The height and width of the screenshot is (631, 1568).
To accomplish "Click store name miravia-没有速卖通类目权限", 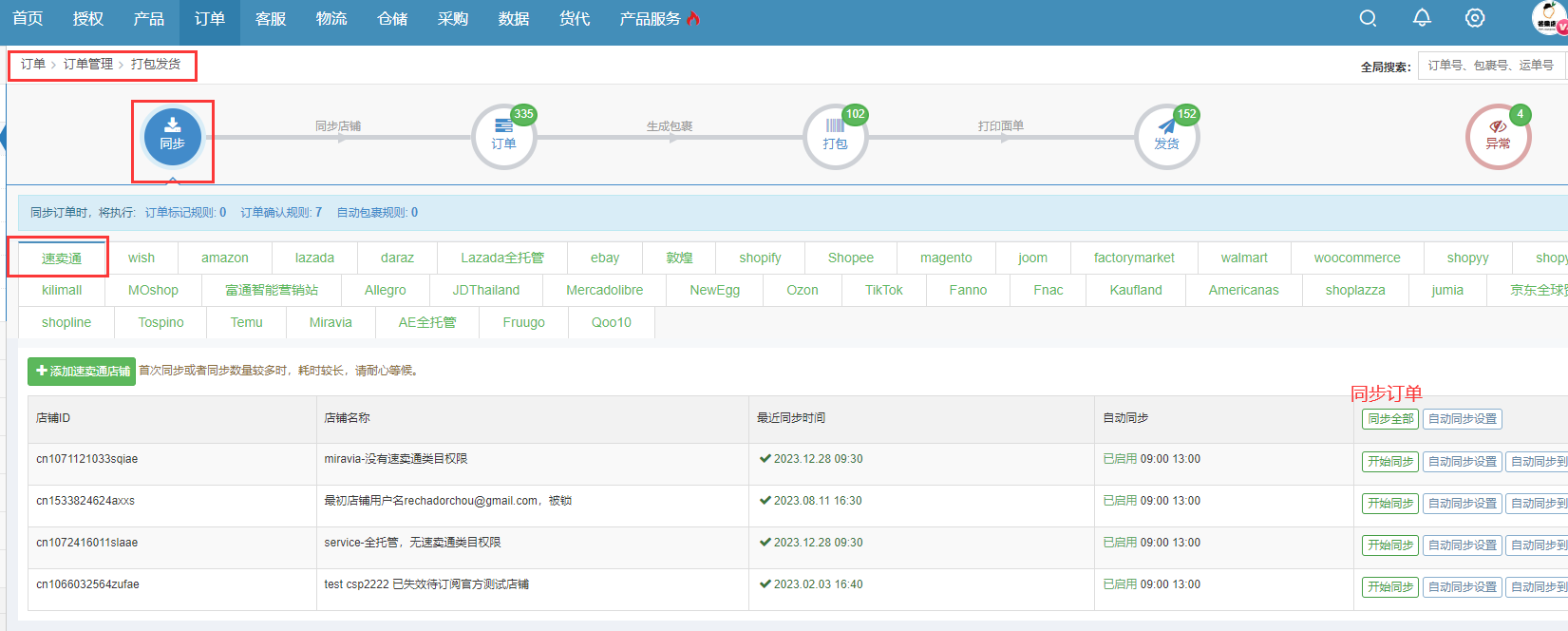I will 396,459.
